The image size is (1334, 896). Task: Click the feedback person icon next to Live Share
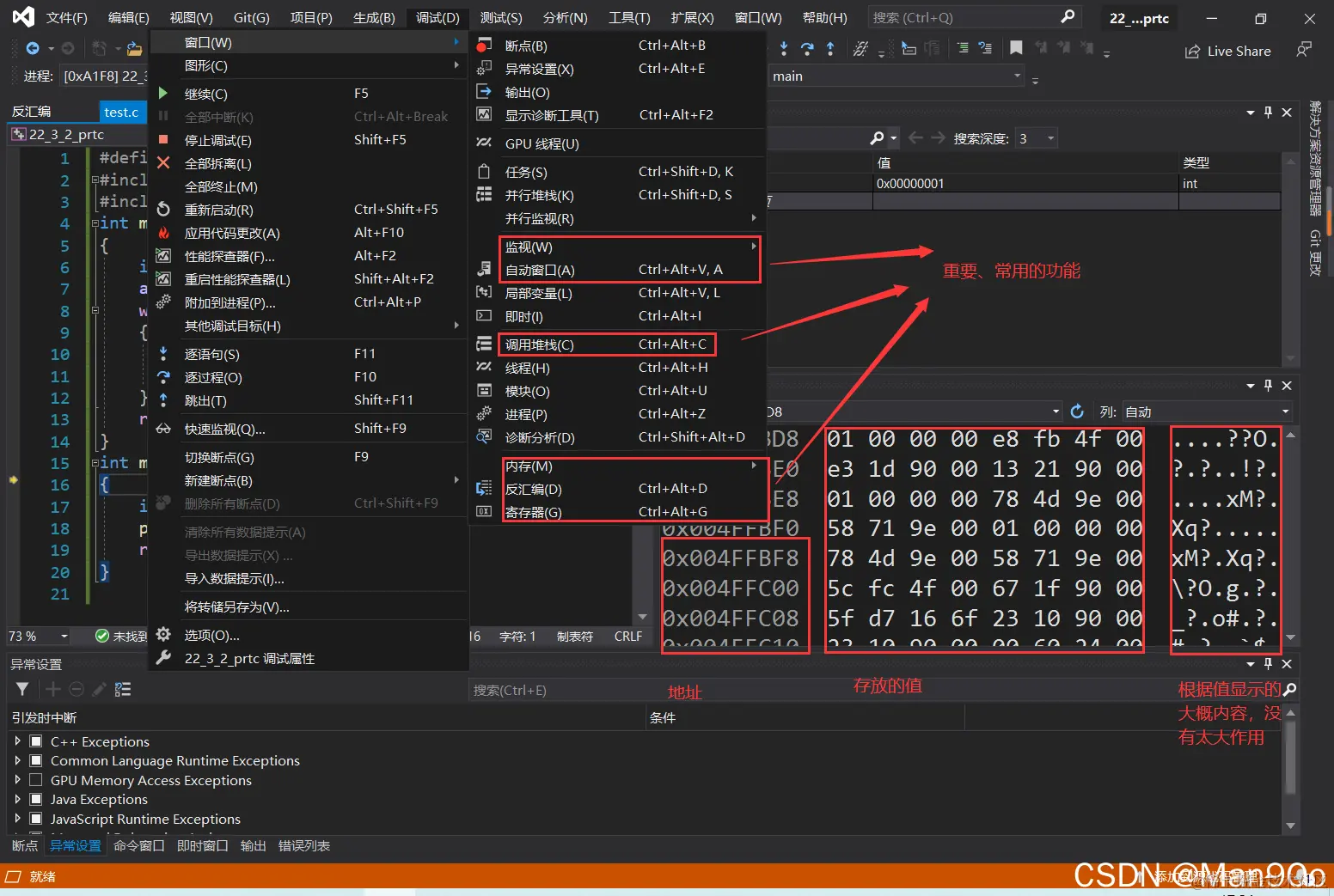pyautogui.click(x=1304, y=50)
